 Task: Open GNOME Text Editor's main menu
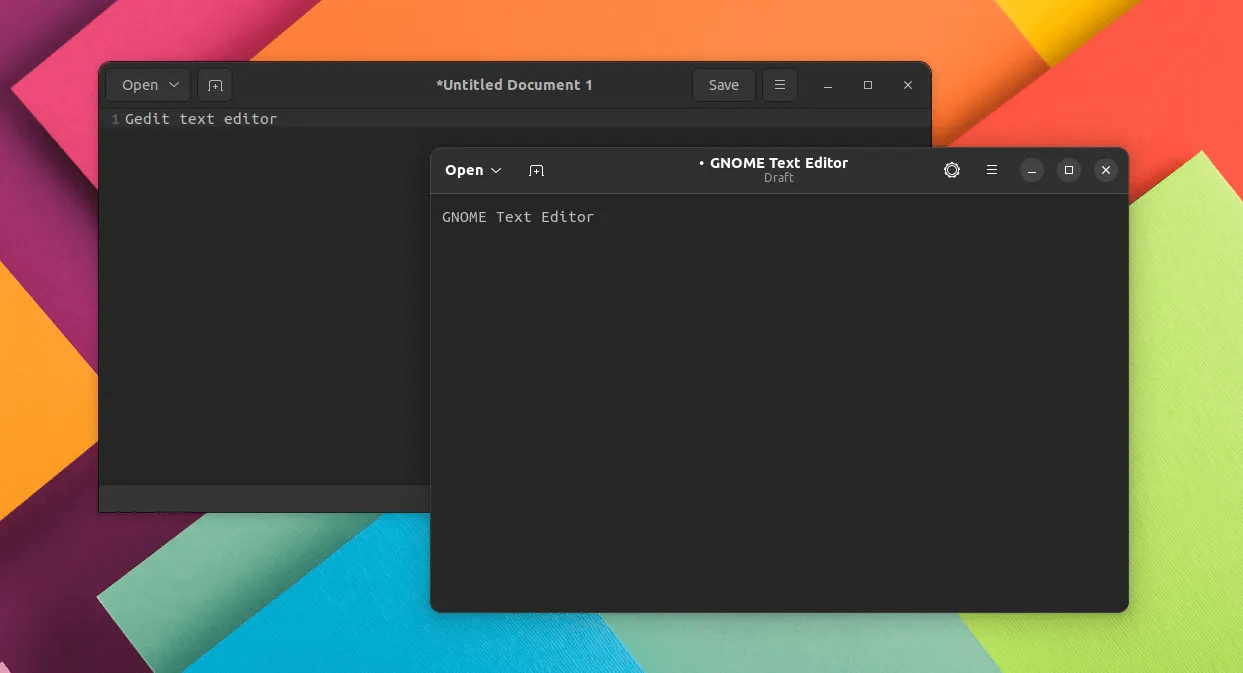click(992, 170)
